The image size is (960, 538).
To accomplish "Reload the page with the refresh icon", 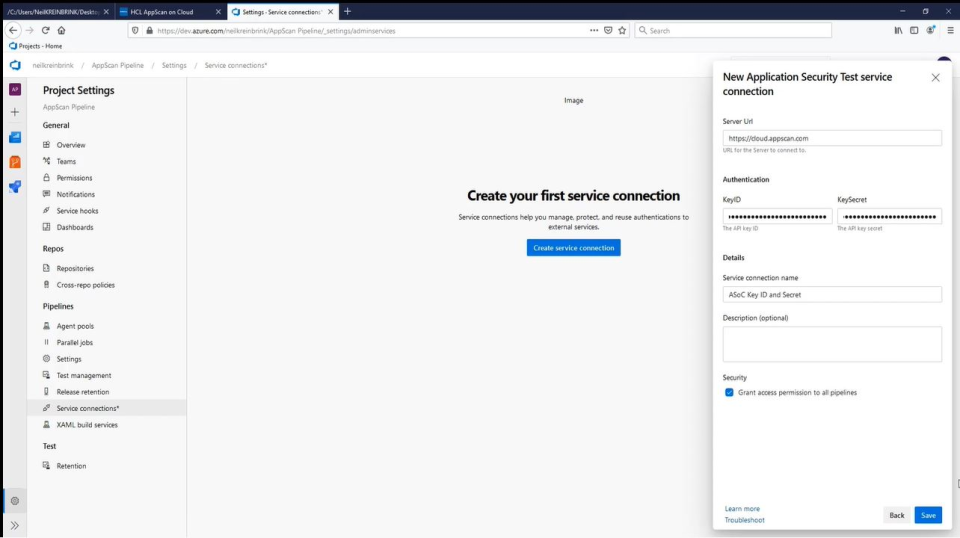I will [x=45, y=30].
